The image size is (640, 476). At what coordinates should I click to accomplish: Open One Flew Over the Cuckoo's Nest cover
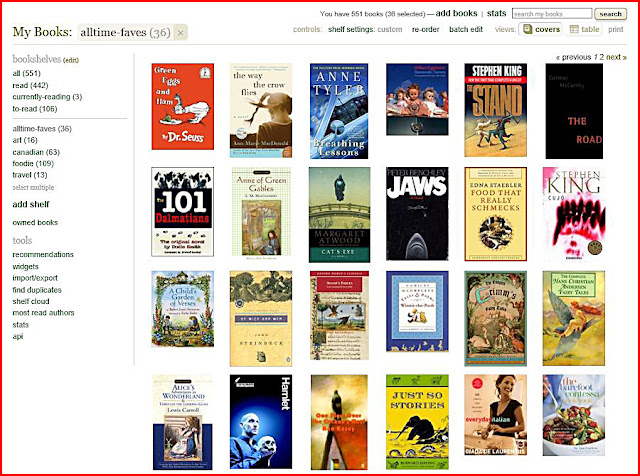coord(339,423)
